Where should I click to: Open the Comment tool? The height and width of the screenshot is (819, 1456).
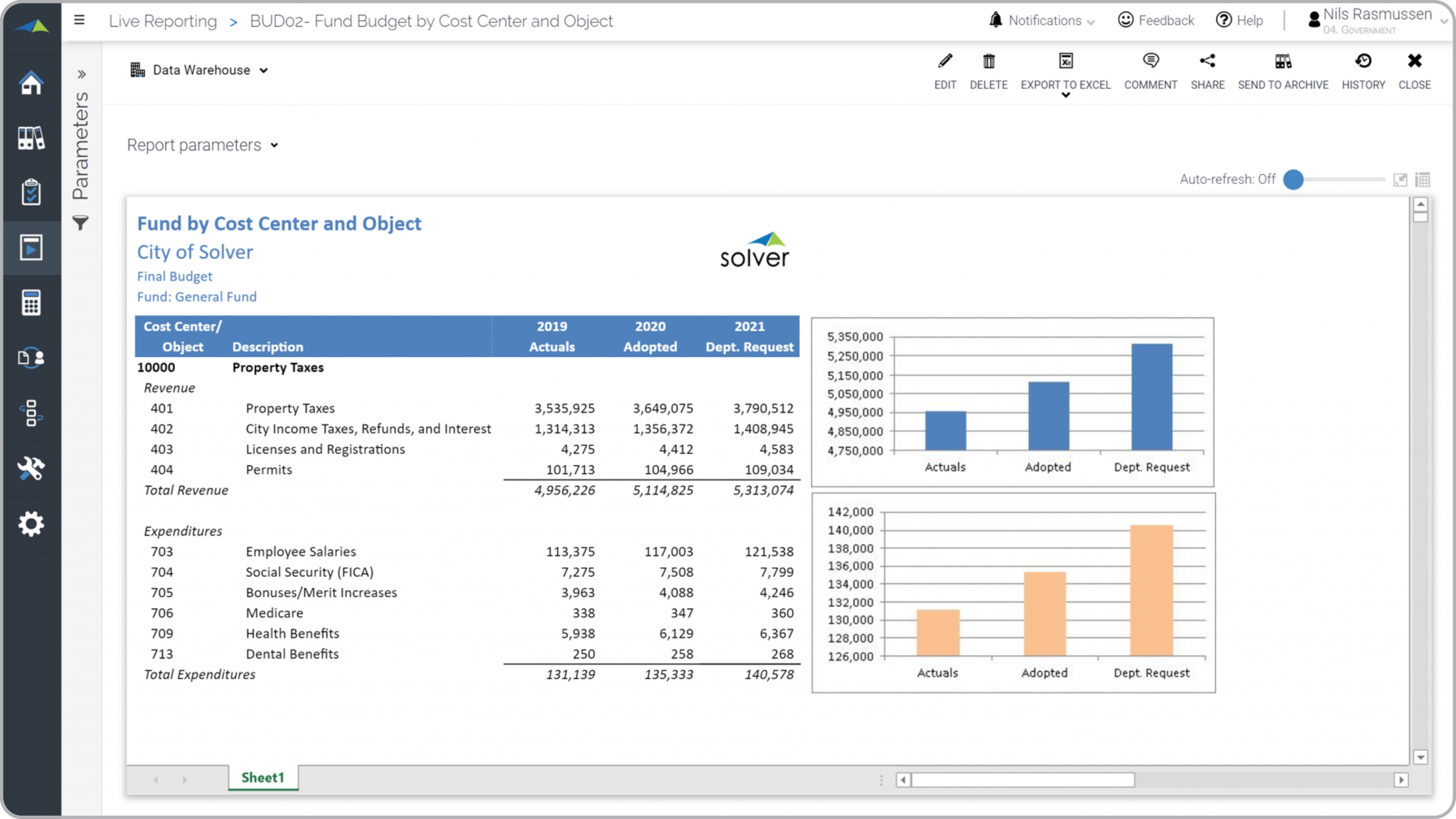click(x=1150, y=61)
